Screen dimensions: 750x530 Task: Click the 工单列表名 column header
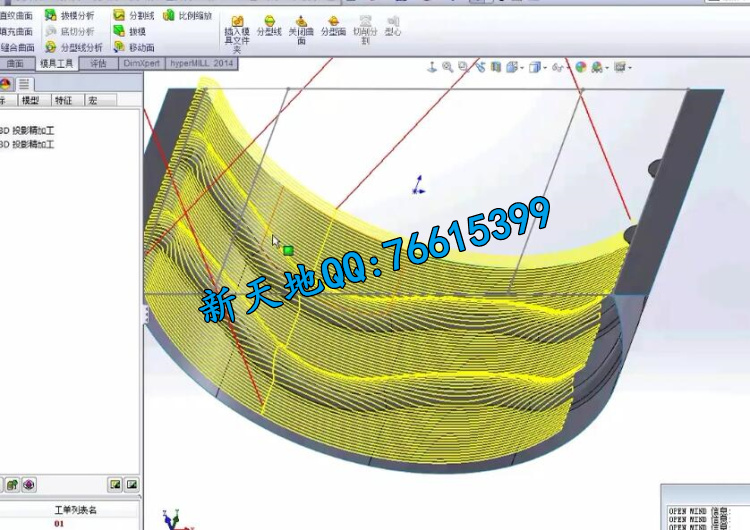tap(76, 510)
